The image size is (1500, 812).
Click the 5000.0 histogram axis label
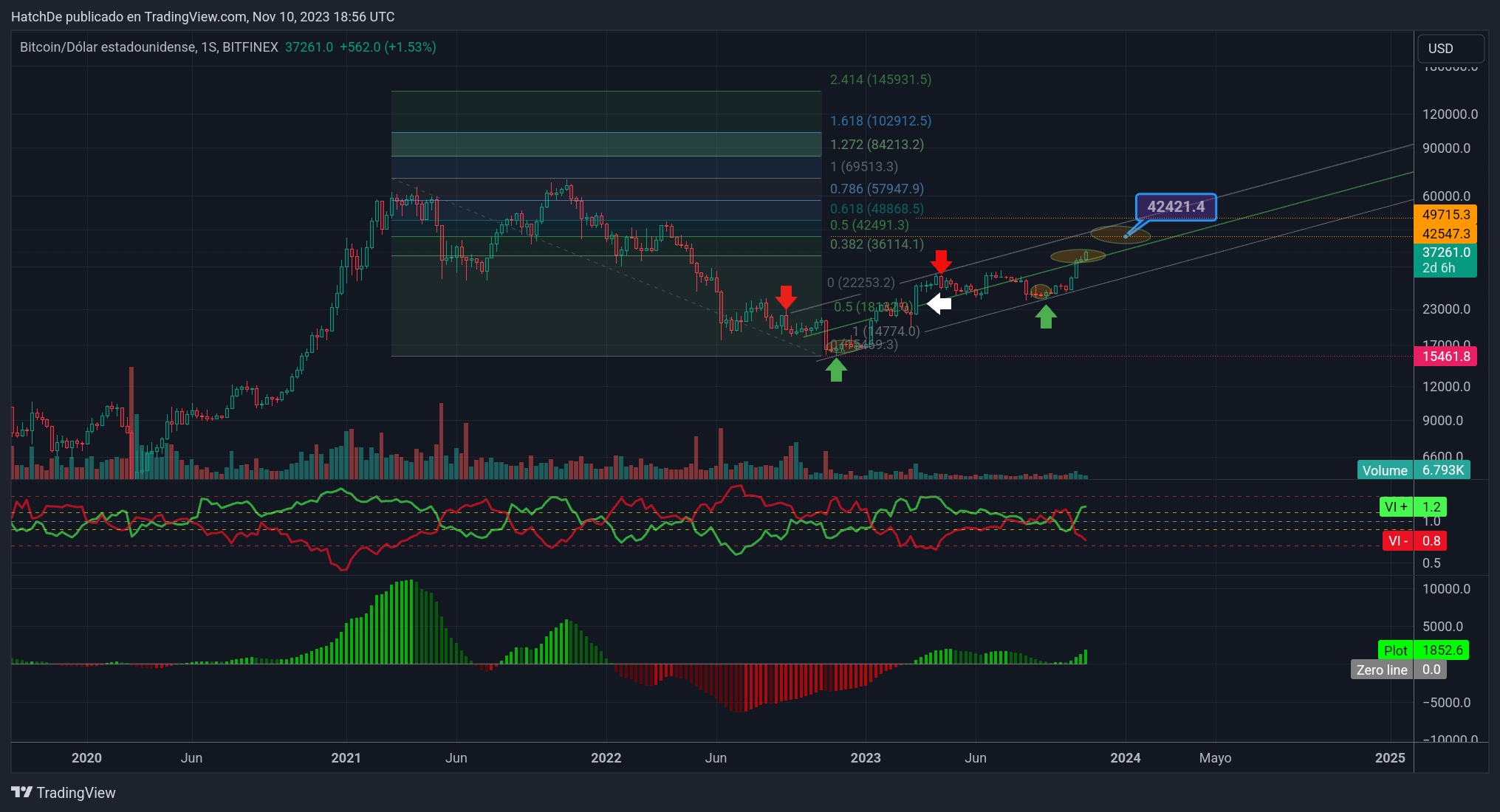pos(1442,626)
